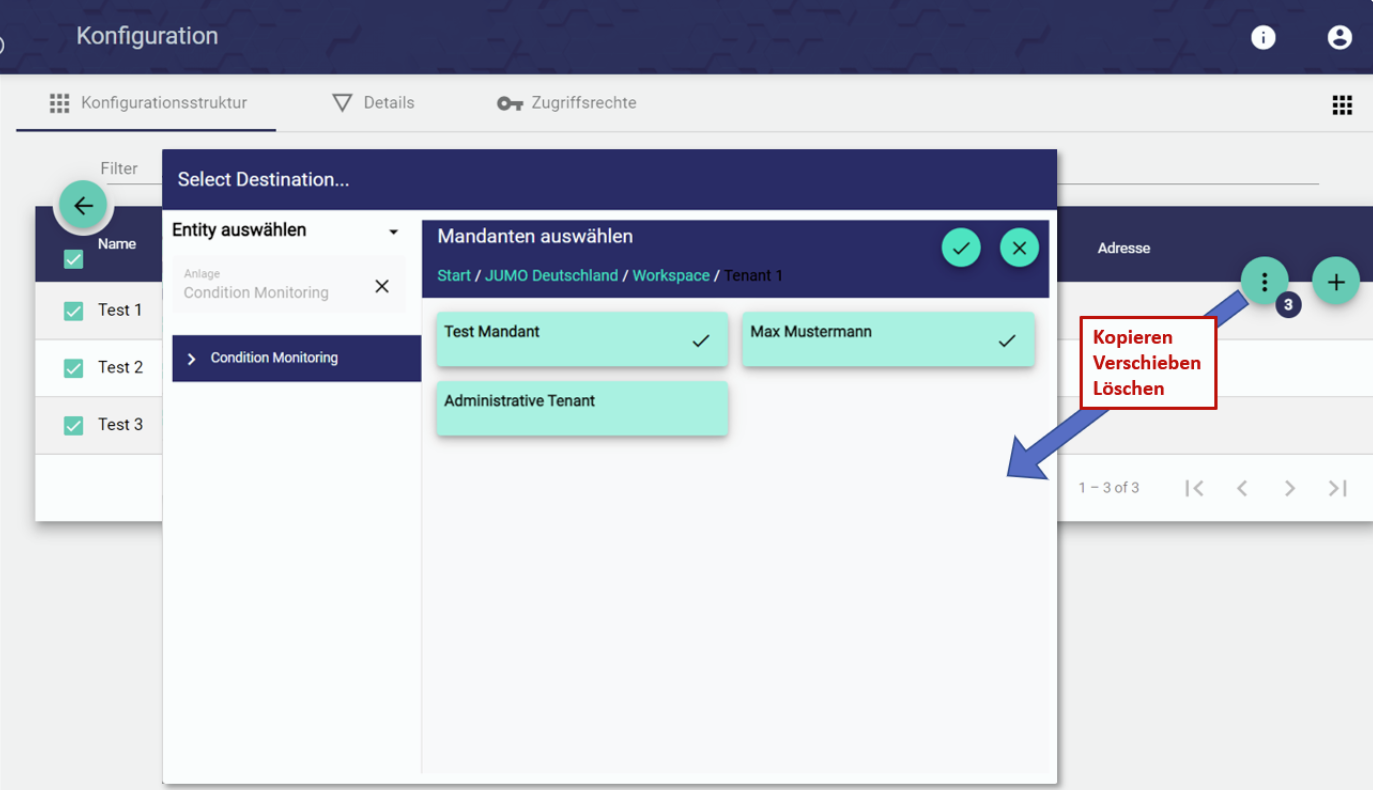Screen dimensions: 1373x790
Task: Clear the Anlage Condition Monitoring field
Action: tap(382, 287)
